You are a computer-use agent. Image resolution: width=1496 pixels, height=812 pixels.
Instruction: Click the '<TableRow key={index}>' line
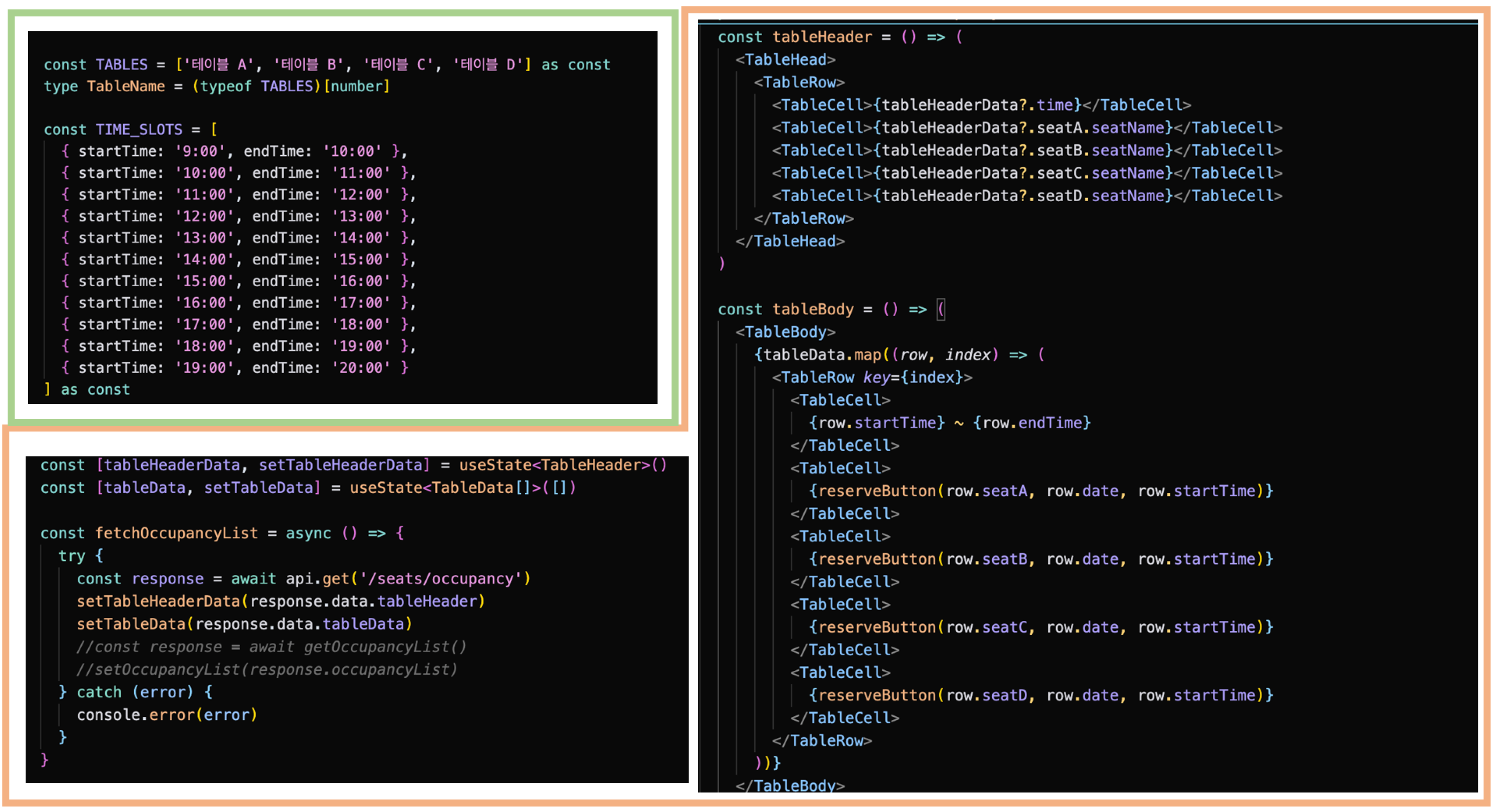[x=872, y=377]
